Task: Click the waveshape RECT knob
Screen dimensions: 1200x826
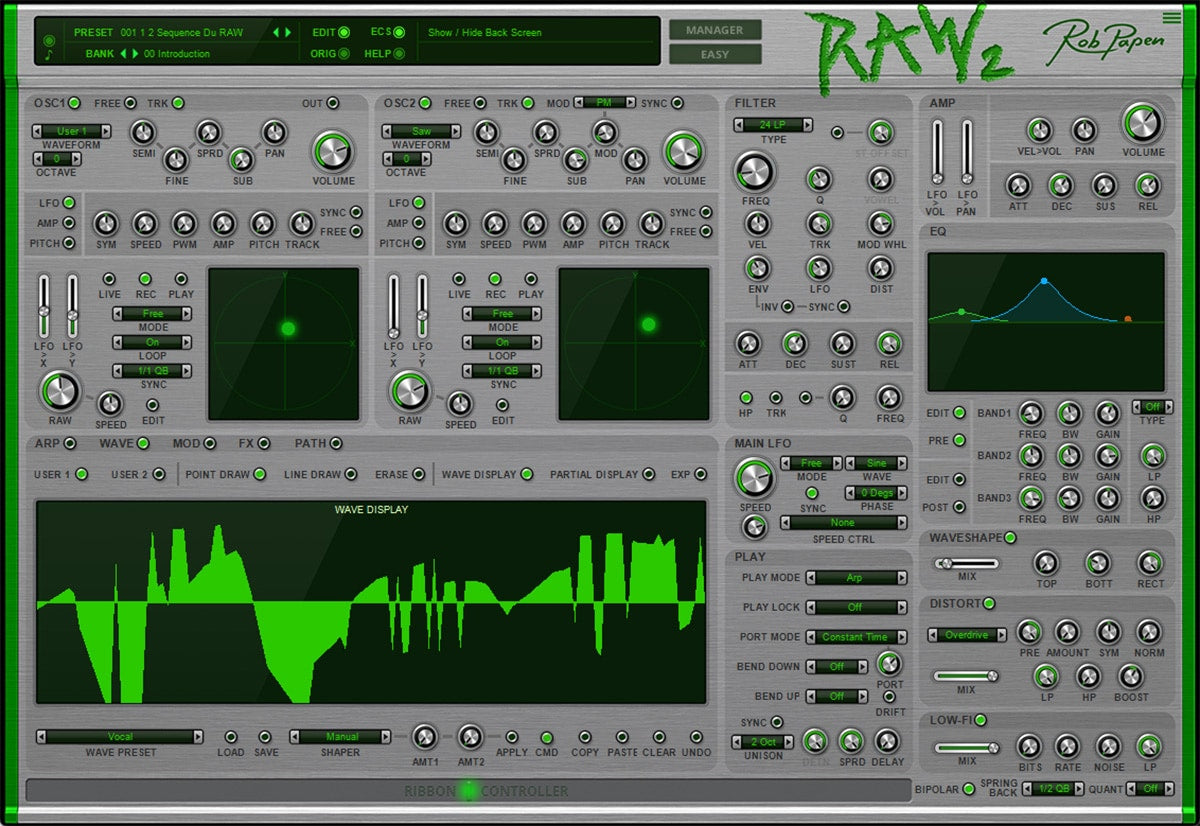Action: coord(1150,562)
